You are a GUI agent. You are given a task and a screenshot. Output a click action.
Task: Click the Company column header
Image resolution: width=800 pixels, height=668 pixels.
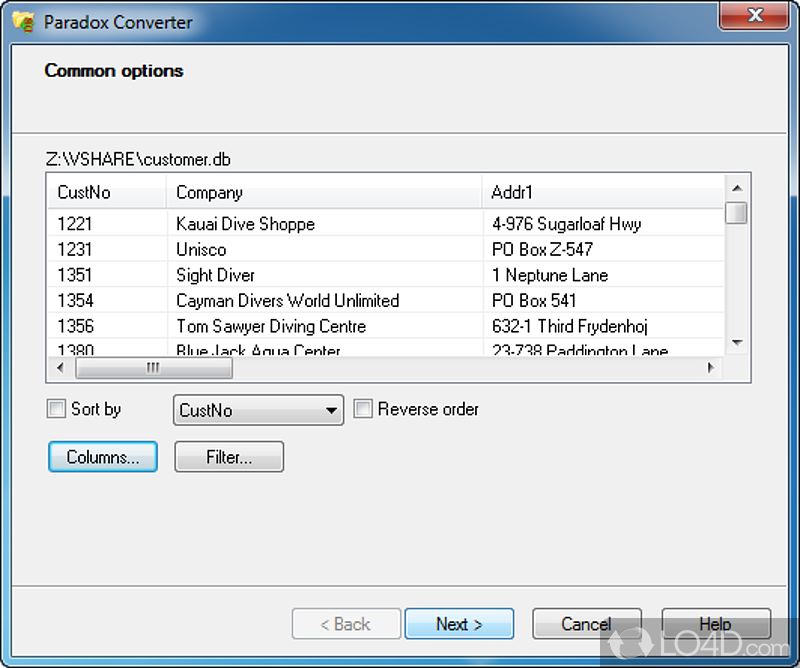[324, 192]
